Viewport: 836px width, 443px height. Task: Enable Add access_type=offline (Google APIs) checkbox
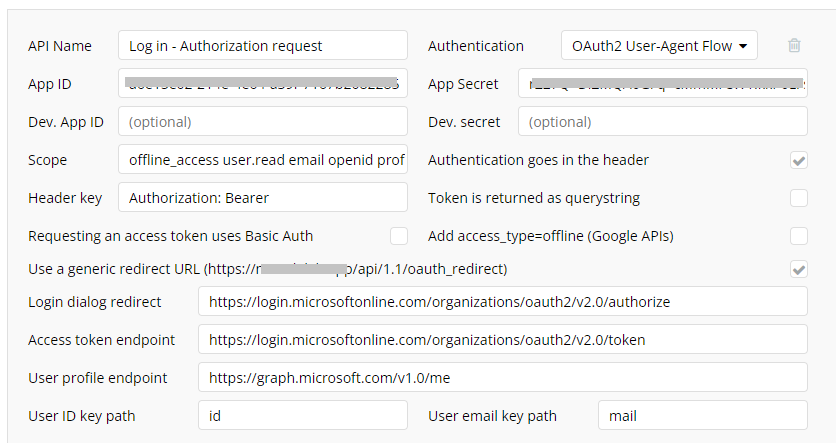pos(799,236)
